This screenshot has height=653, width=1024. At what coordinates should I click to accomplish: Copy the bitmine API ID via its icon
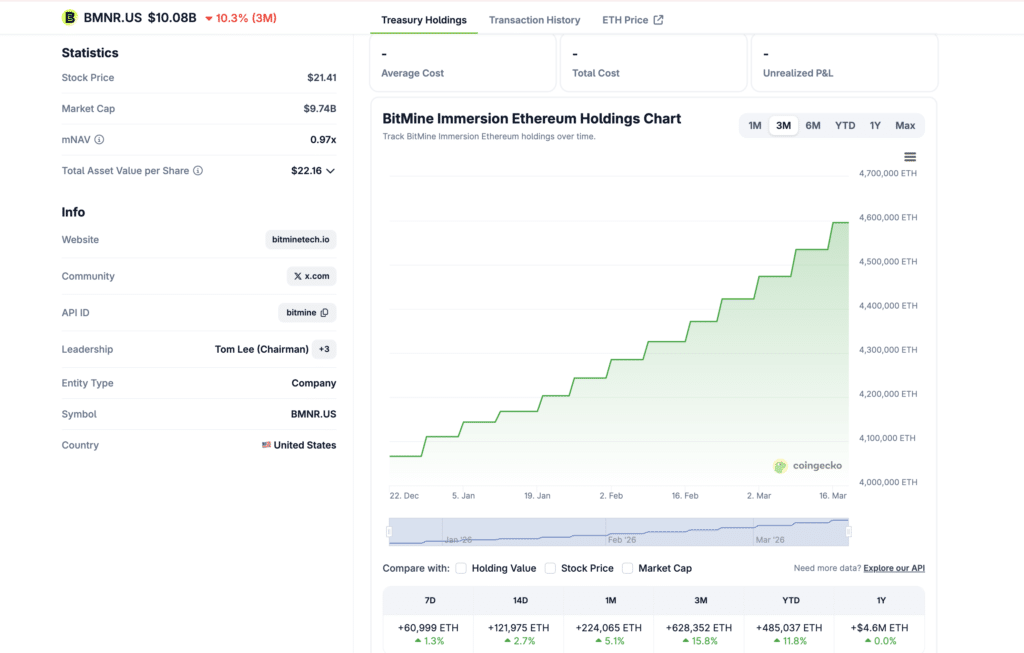[326, 312]
